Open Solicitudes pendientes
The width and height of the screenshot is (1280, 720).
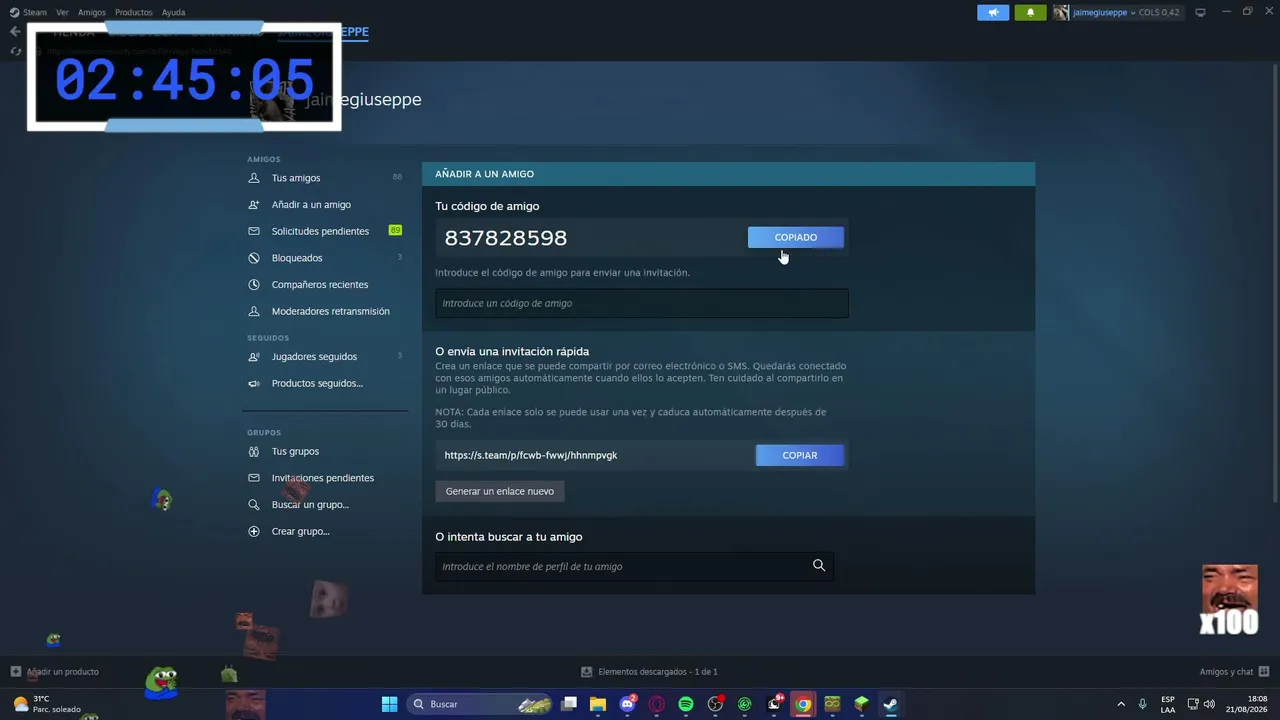(x=320, y=231)
